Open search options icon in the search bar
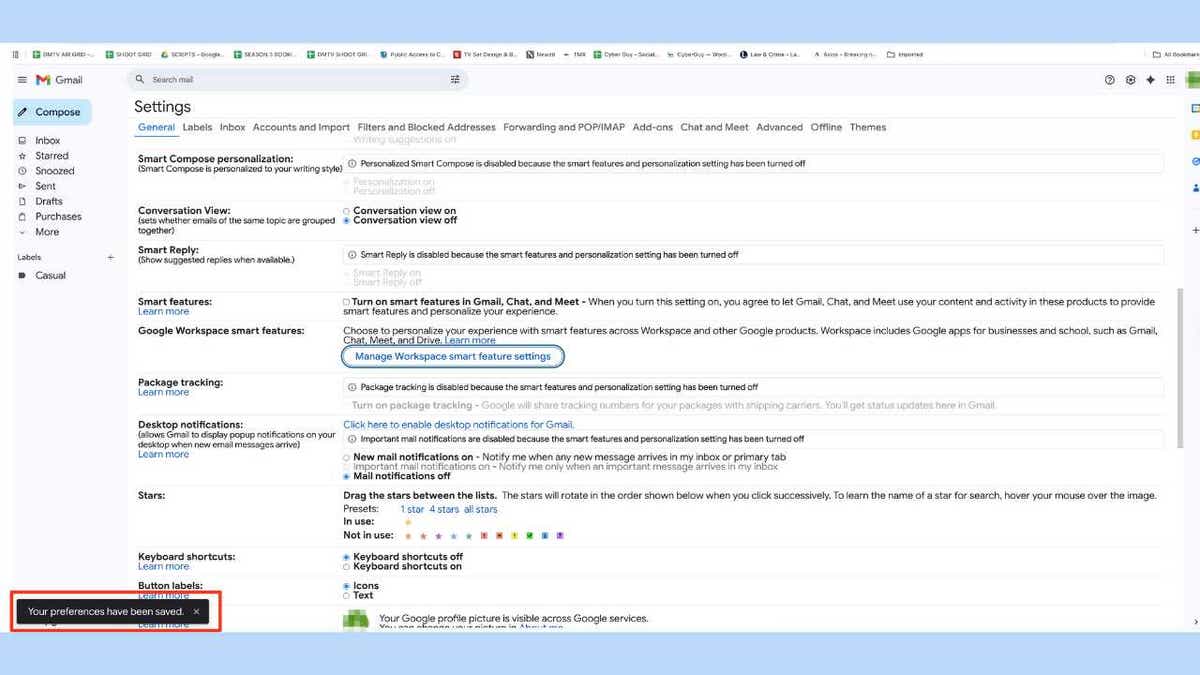 pos(455,79)
